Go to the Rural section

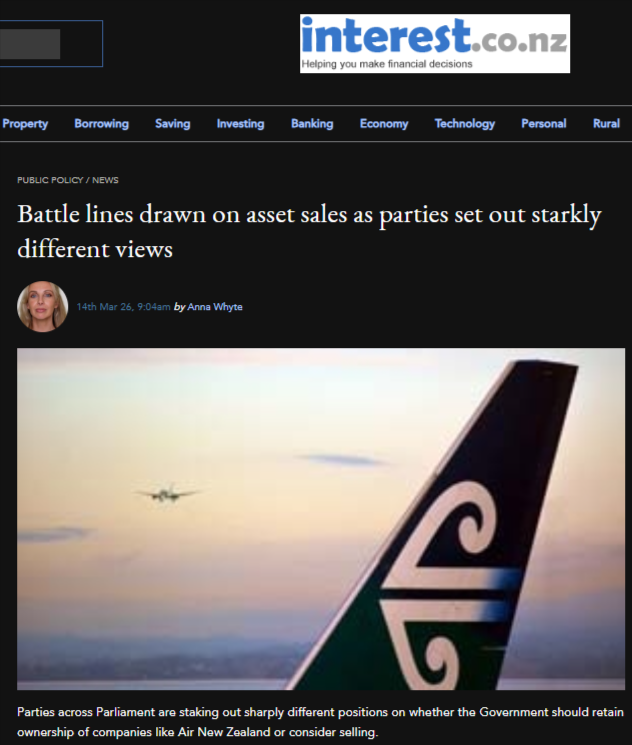point(606,124)
